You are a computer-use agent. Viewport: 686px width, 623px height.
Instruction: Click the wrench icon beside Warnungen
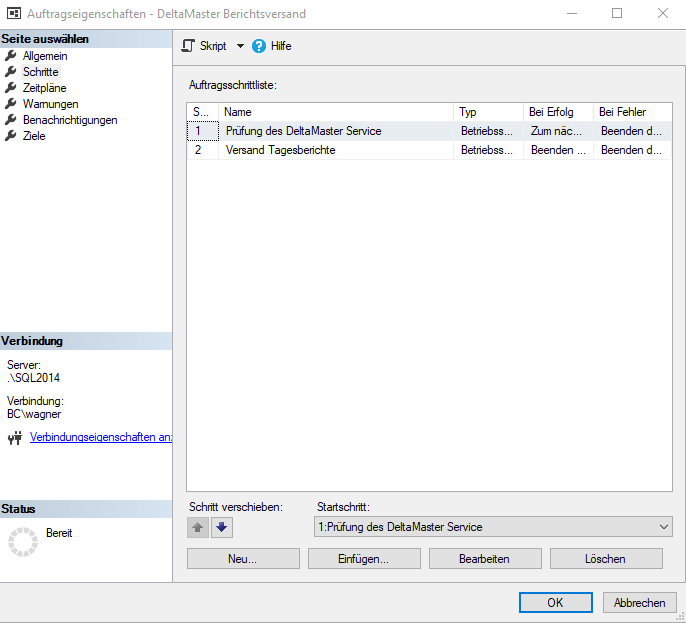pyautogui.click(x=11, y=104)
